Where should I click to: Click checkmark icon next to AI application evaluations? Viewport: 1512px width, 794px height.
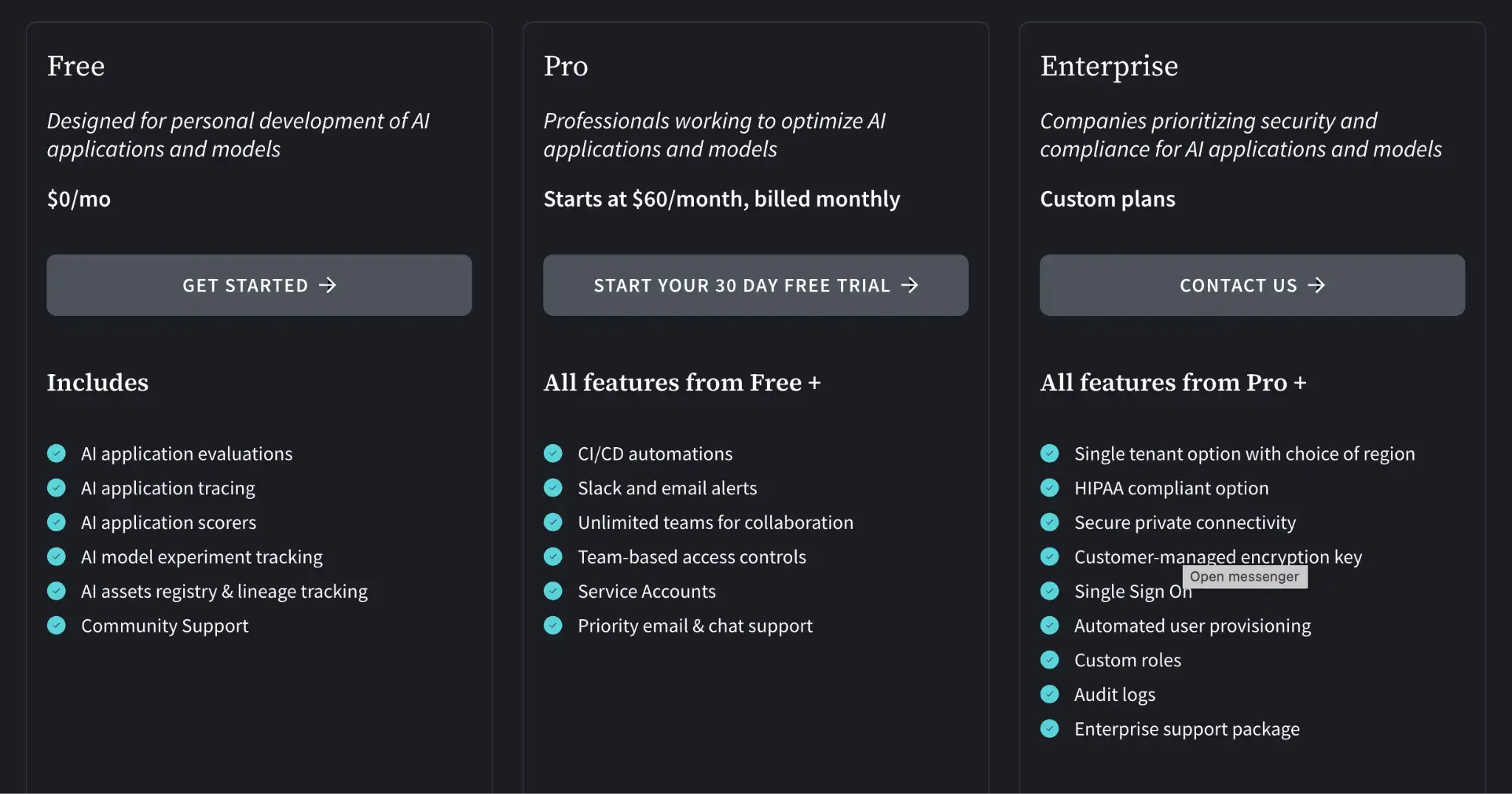pyautogui.click(x=57, y=453)
